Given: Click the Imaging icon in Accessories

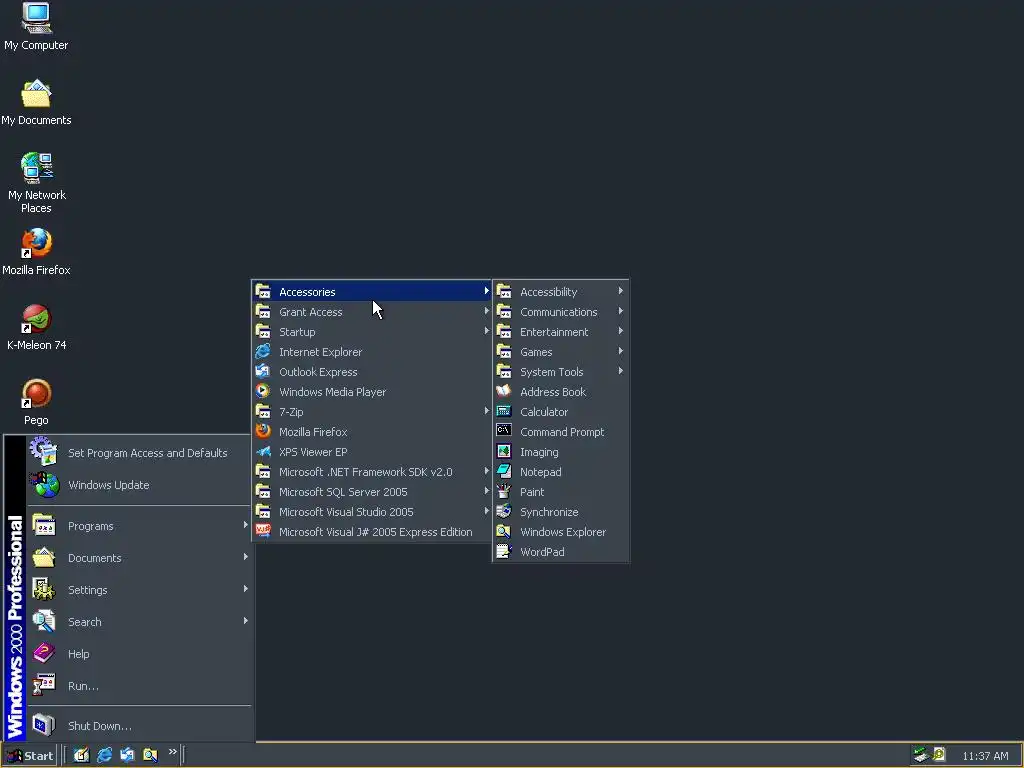Looking at the screenshot, I should coord(504,451).
